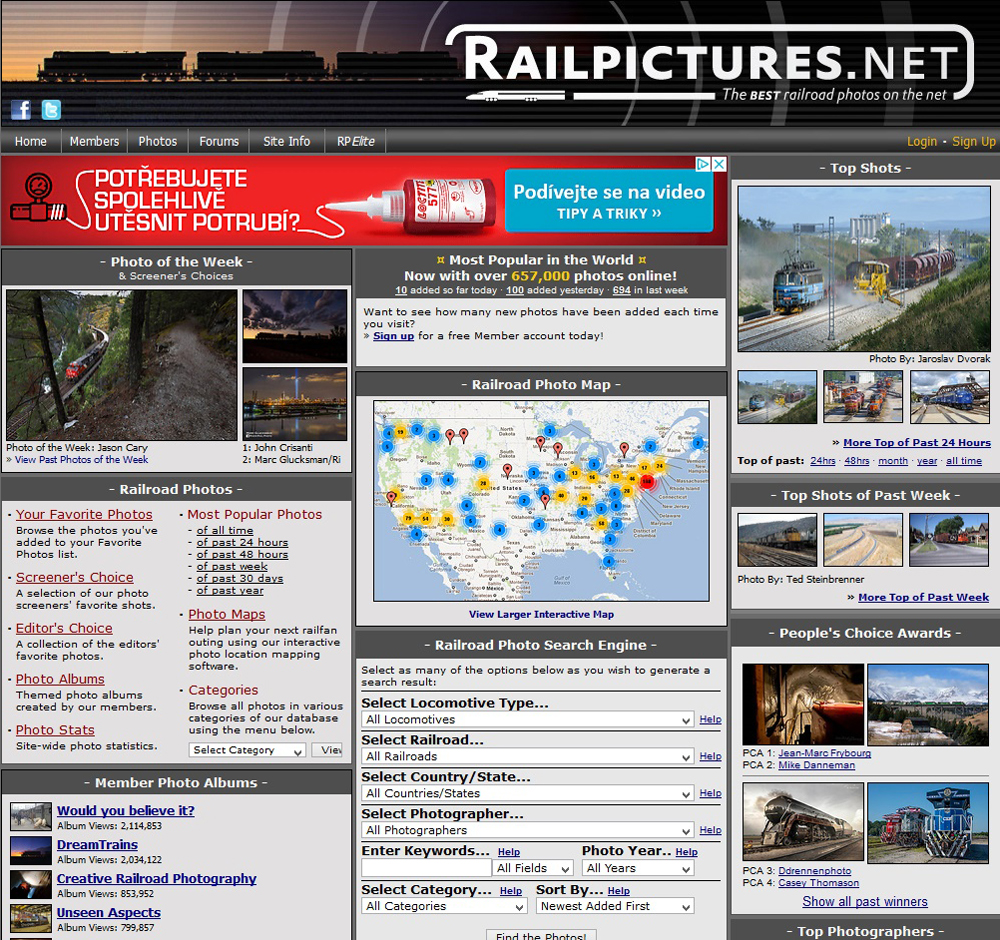Open More Top of Past Week link
Image resolution: width=1000 pixels, height=940 pixels.
click(923, 598)
